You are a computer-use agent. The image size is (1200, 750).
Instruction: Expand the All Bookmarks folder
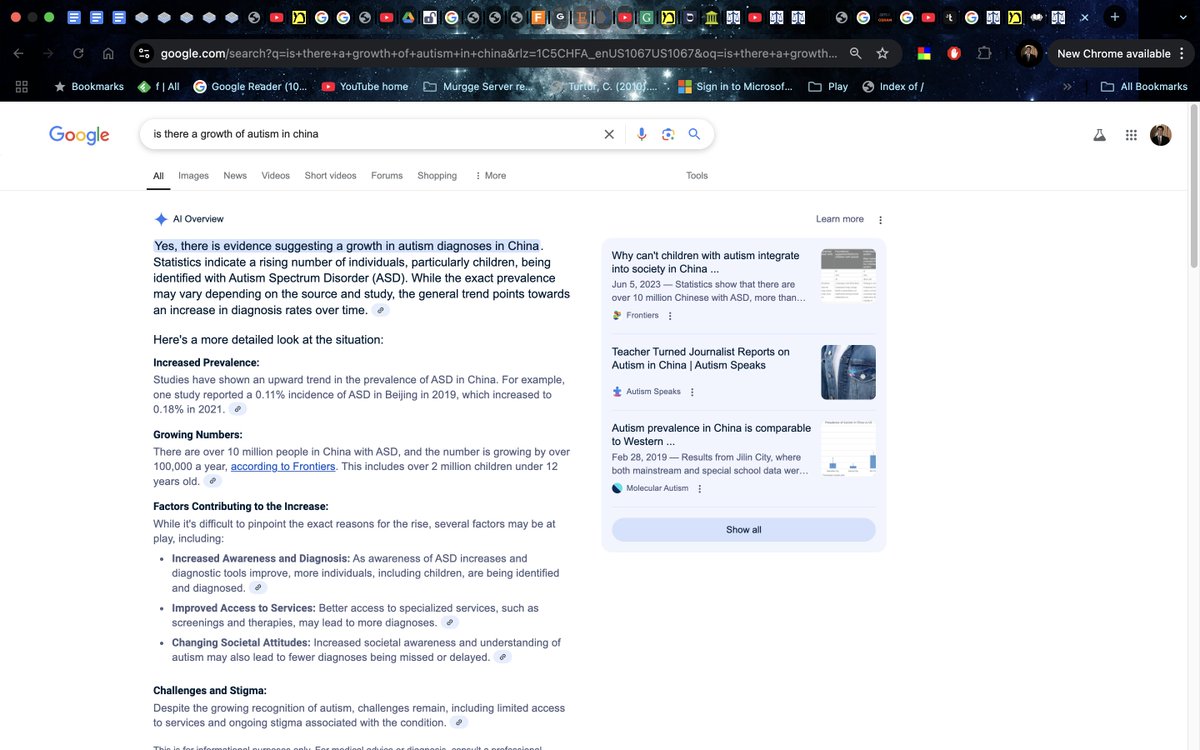click(x=1143, y=87)
